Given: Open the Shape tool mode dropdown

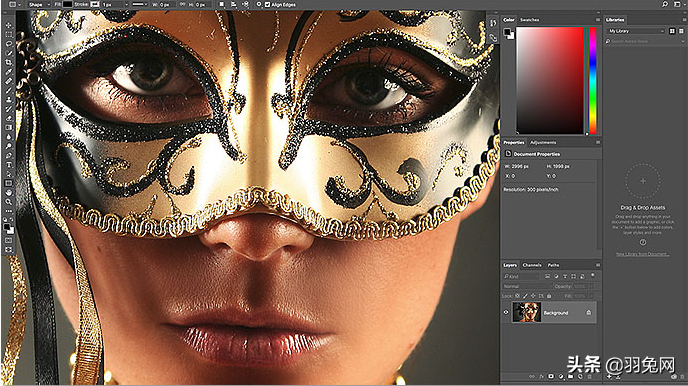Looking at the screenshot, I should coord(39,4).
